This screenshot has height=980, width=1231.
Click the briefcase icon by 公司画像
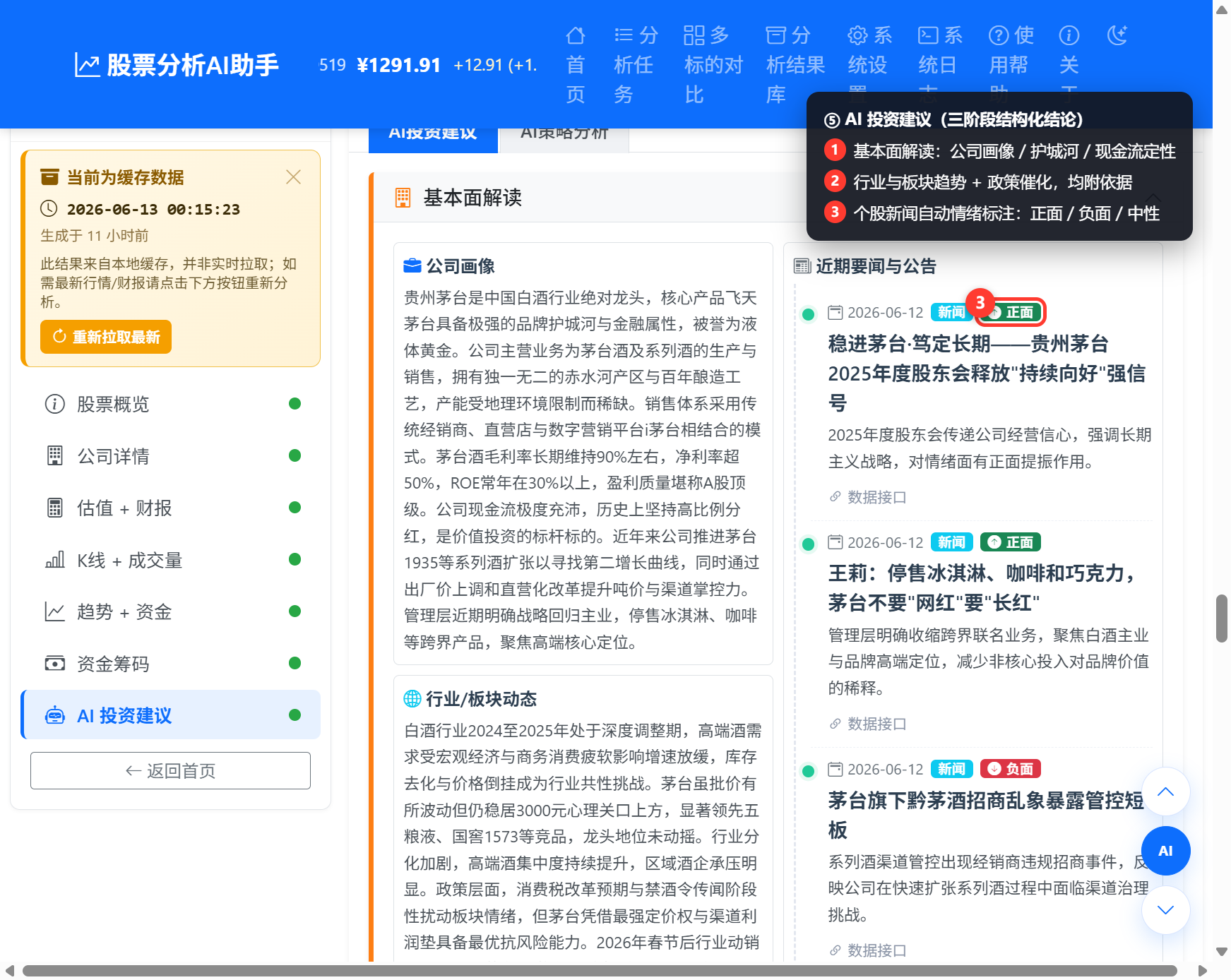coord(412,266)
